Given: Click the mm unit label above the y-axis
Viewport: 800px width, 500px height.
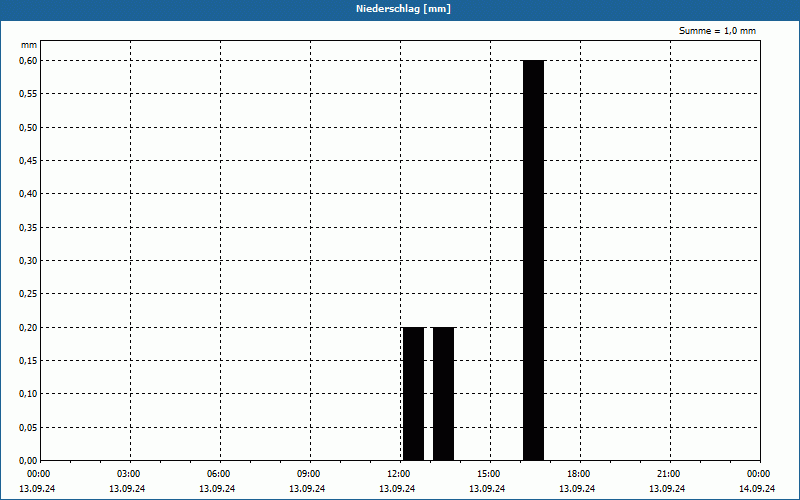Looking at the screenshot, I should pos(29,45).
